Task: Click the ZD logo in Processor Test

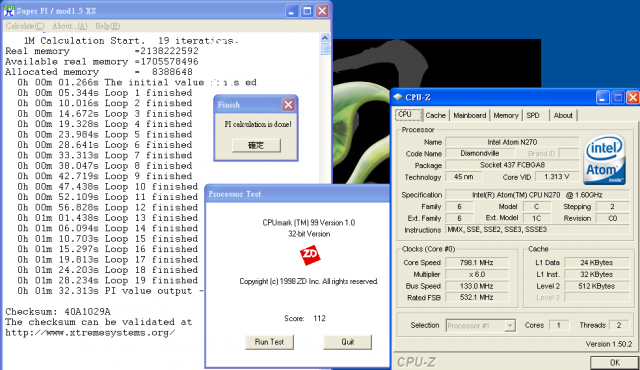Action: coord(310,256)
